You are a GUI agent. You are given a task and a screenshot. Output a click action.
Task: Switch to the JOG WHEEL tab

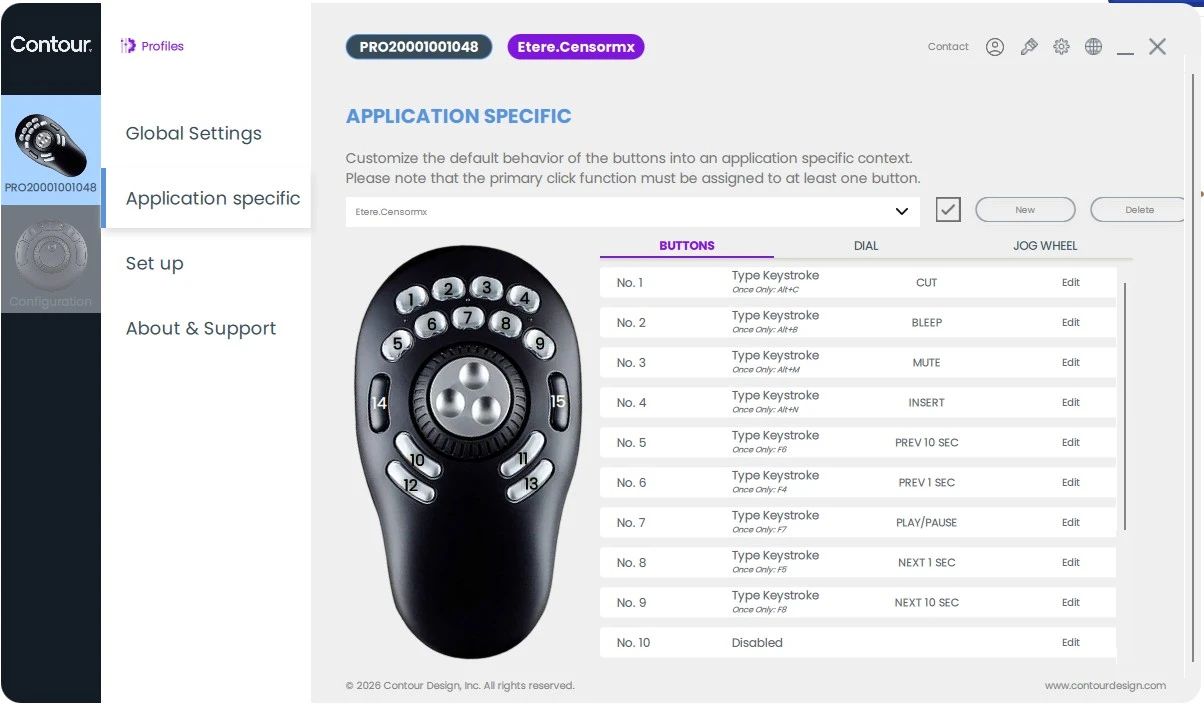click(x=1045, y=246)
